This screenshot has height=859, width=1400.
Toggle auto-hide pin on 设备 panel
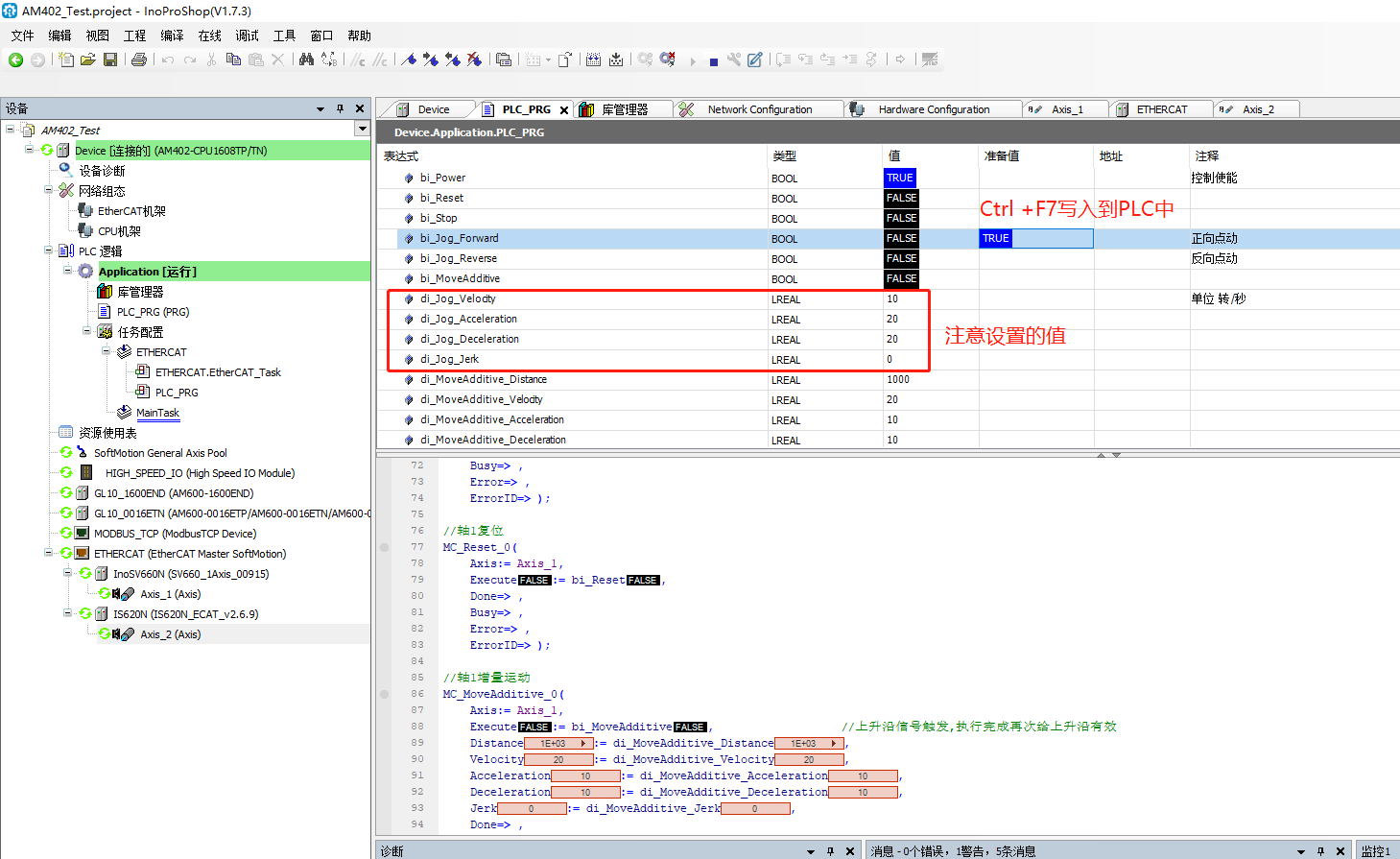coord(340,108)
